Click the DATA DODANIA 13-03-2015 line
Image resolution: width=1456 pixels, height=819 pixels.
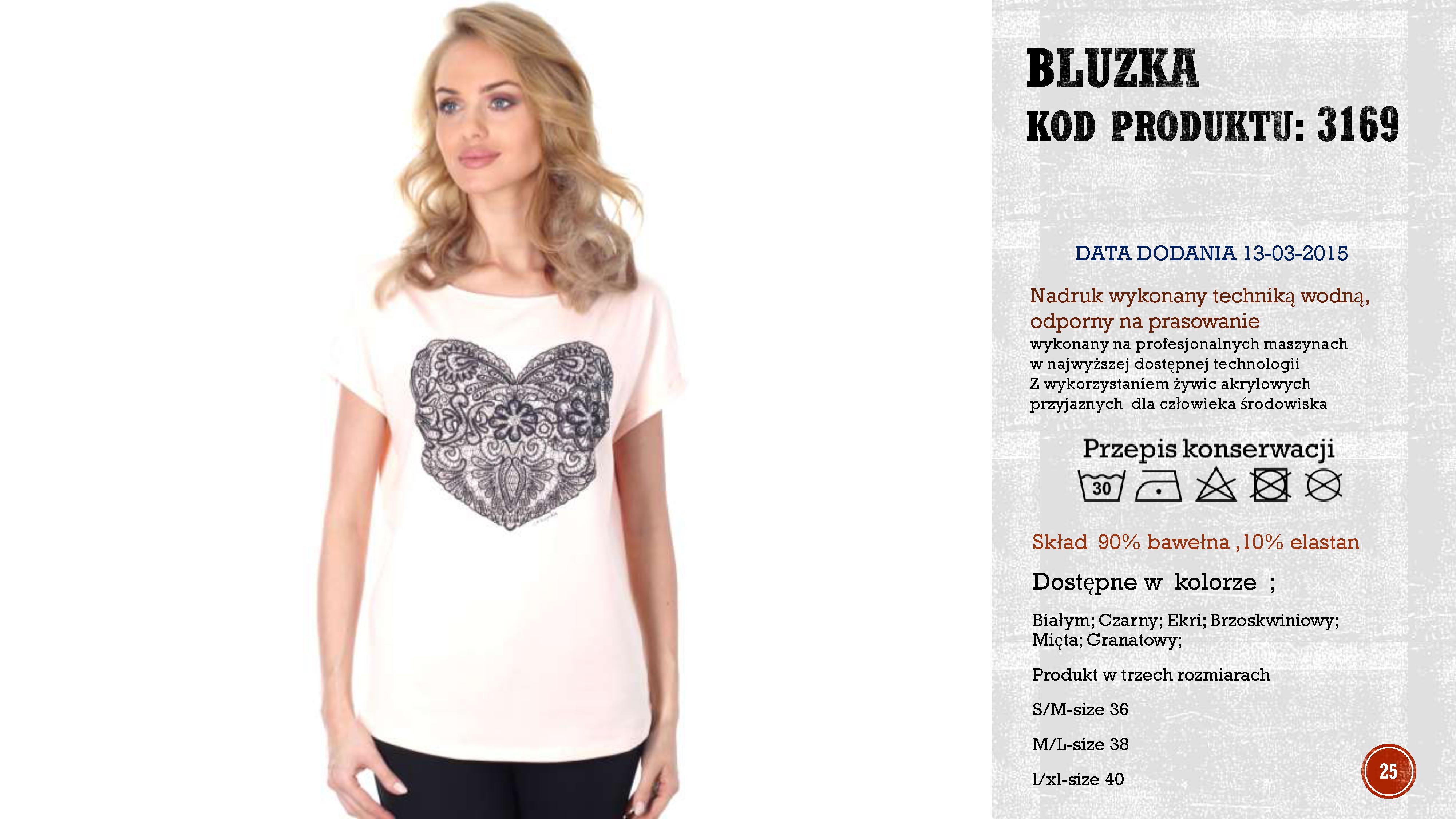tap(1211, 253)
